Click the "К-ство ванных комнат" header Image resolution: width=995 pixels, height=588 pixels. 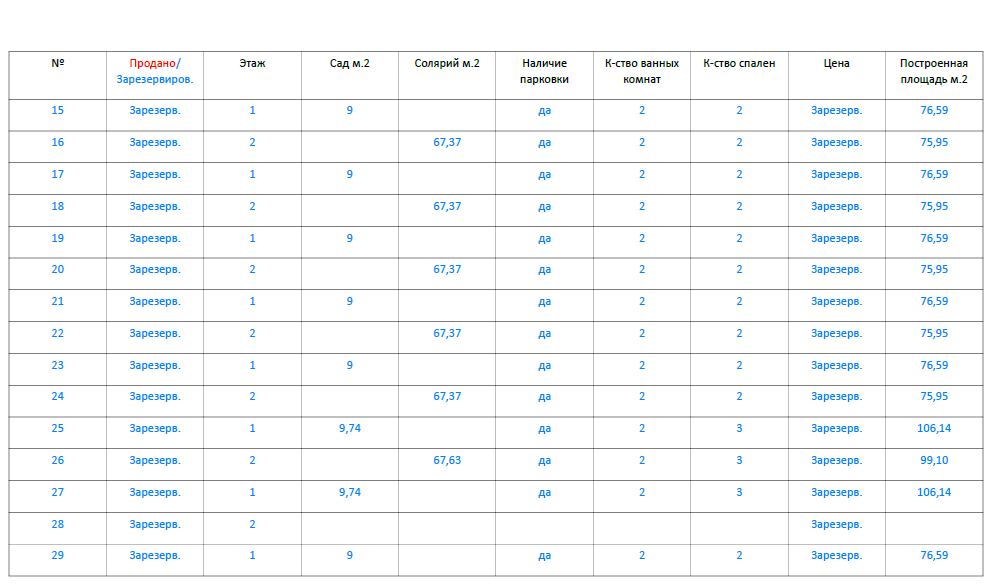[642, 71]
